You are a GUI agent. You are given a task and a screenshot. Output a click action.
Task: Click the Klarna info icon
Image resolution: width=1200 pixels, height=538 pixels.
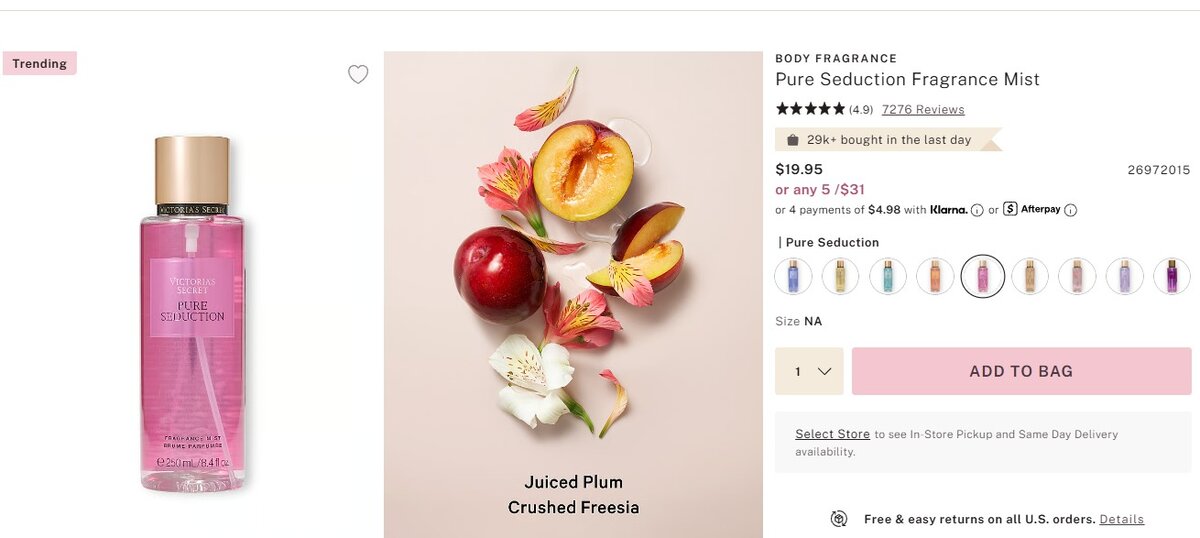977,210
